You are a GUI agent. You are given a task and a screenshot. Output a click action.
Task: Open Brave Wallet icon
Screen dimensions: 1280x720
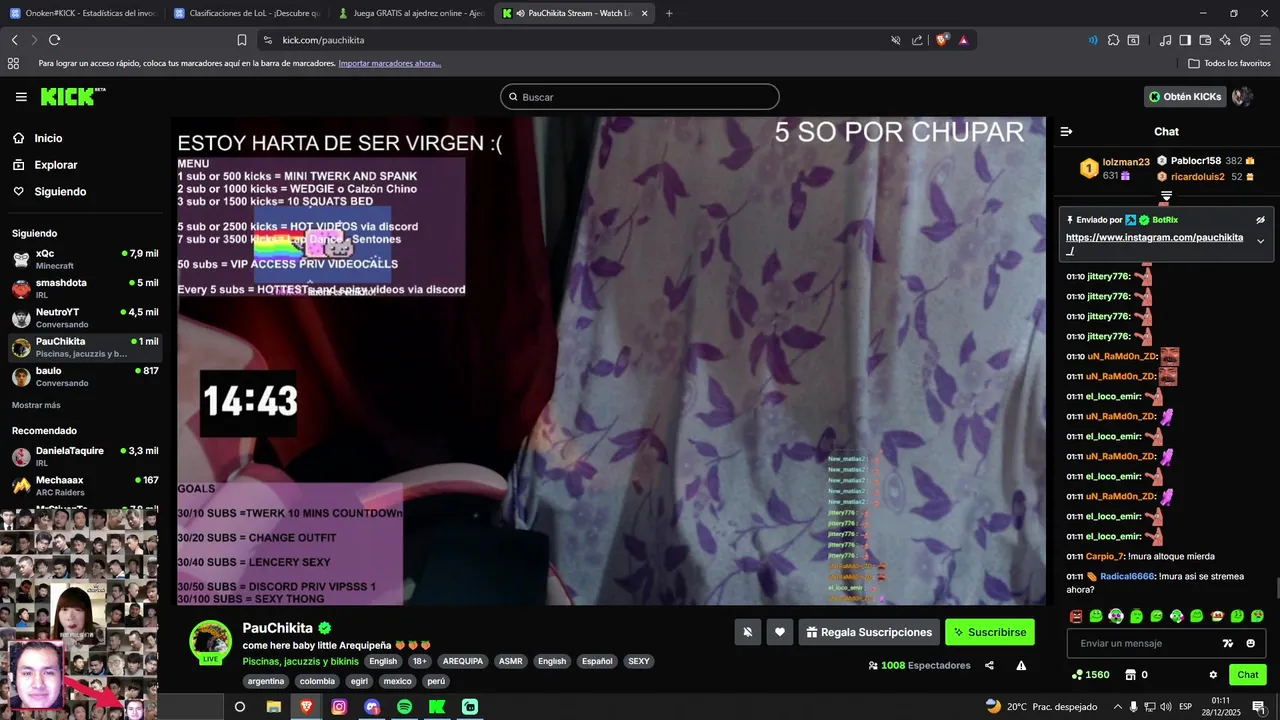tap(1205, 40)
